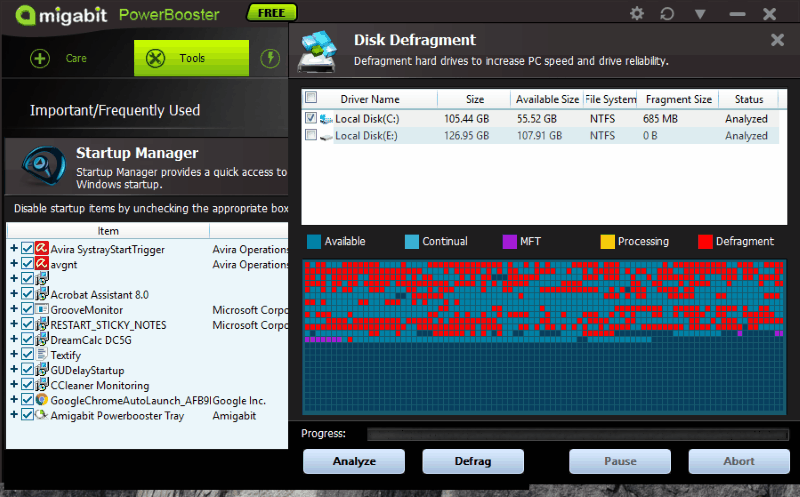The image size is (800, 497).
Task: Click the Available Size column header
Action: pos(547,99)
